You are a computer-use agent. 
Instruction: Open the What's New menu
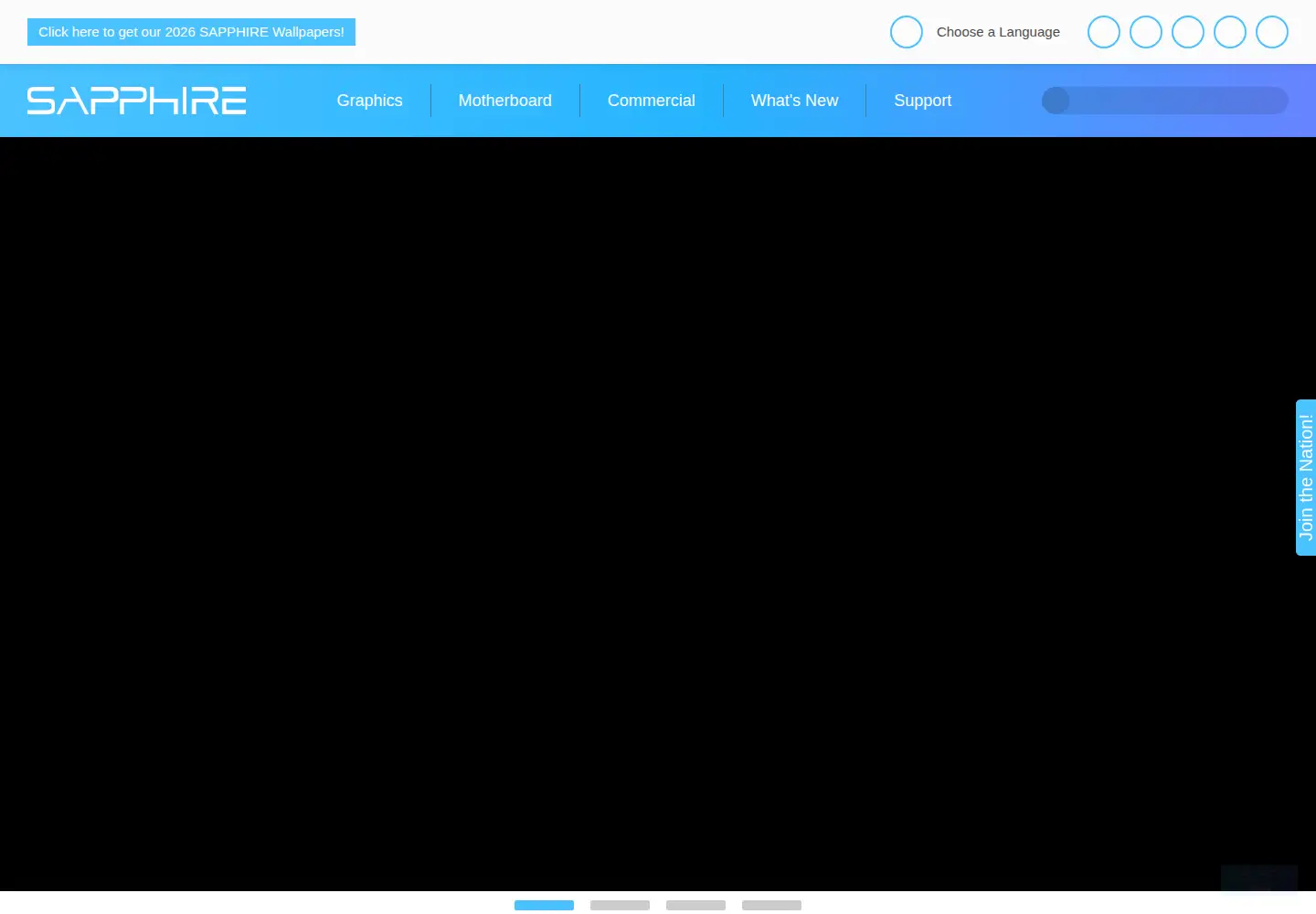794,101
